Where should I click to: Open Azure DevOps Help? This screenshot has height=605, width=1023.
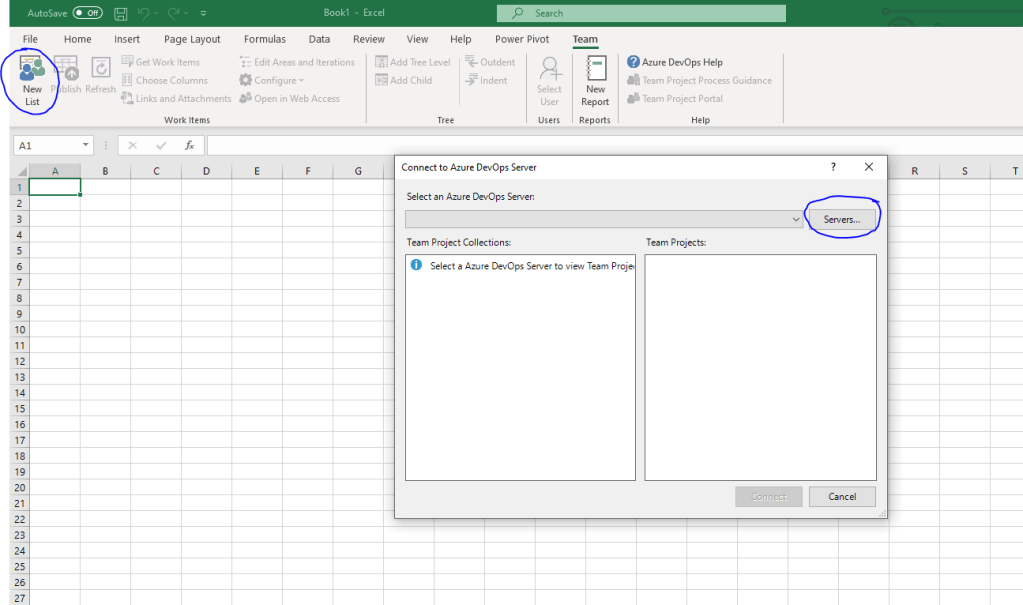pyautogui.click(x=674, y=61)
